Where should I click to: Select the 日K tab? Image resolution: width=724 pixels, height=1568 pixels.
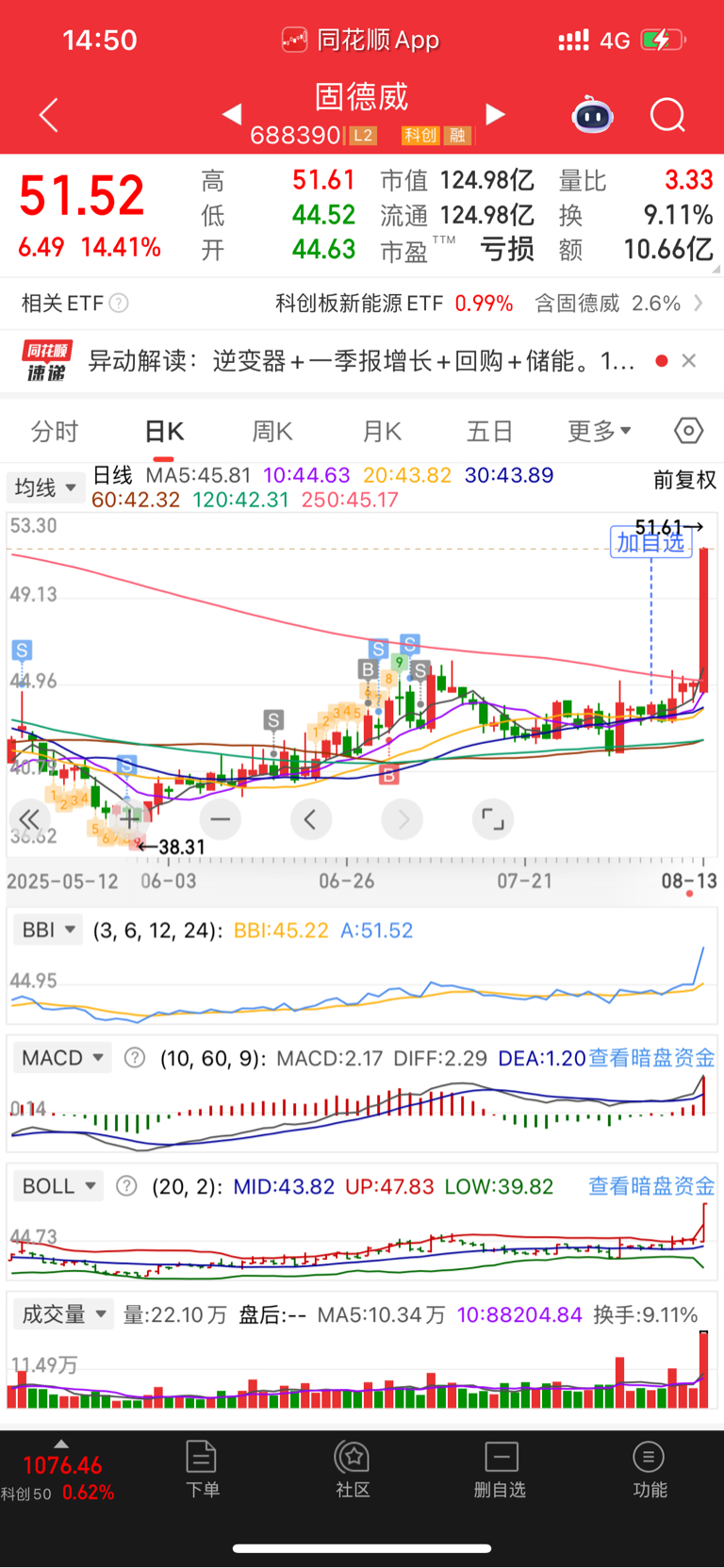pyautogui.click(x=164, y=432)
